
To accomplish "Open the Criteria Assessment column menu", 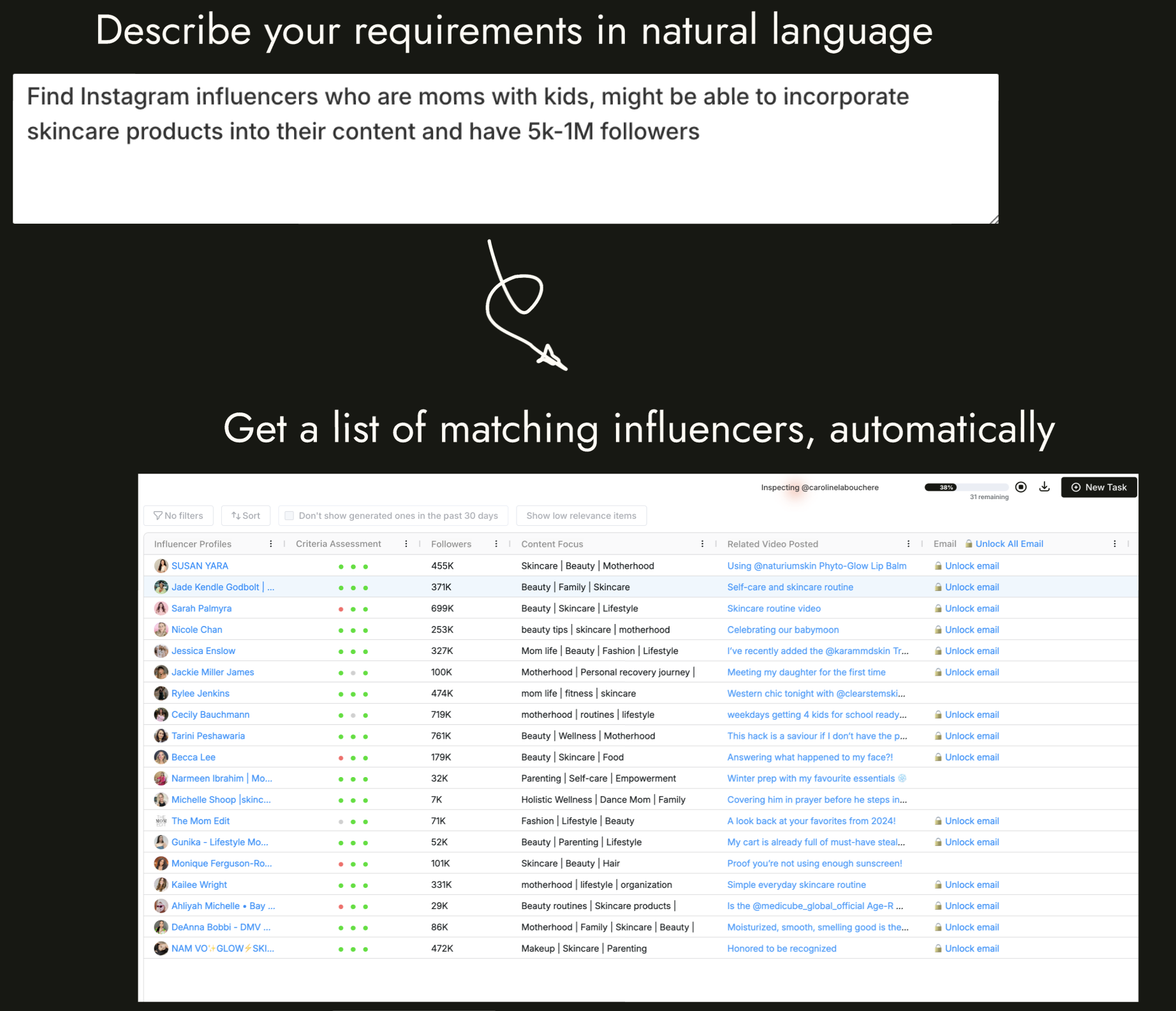I will coord(406,544).
